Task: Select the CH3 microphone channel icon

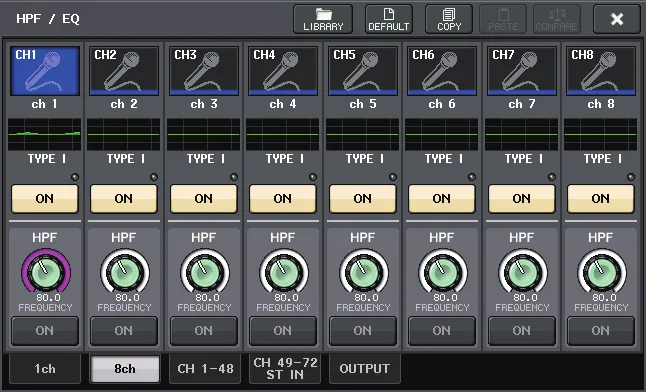Action: [x=204, y=71]
